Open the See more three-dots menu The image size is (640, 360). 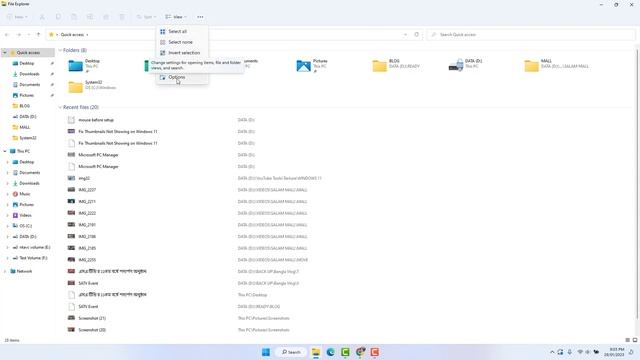[200, 17]
